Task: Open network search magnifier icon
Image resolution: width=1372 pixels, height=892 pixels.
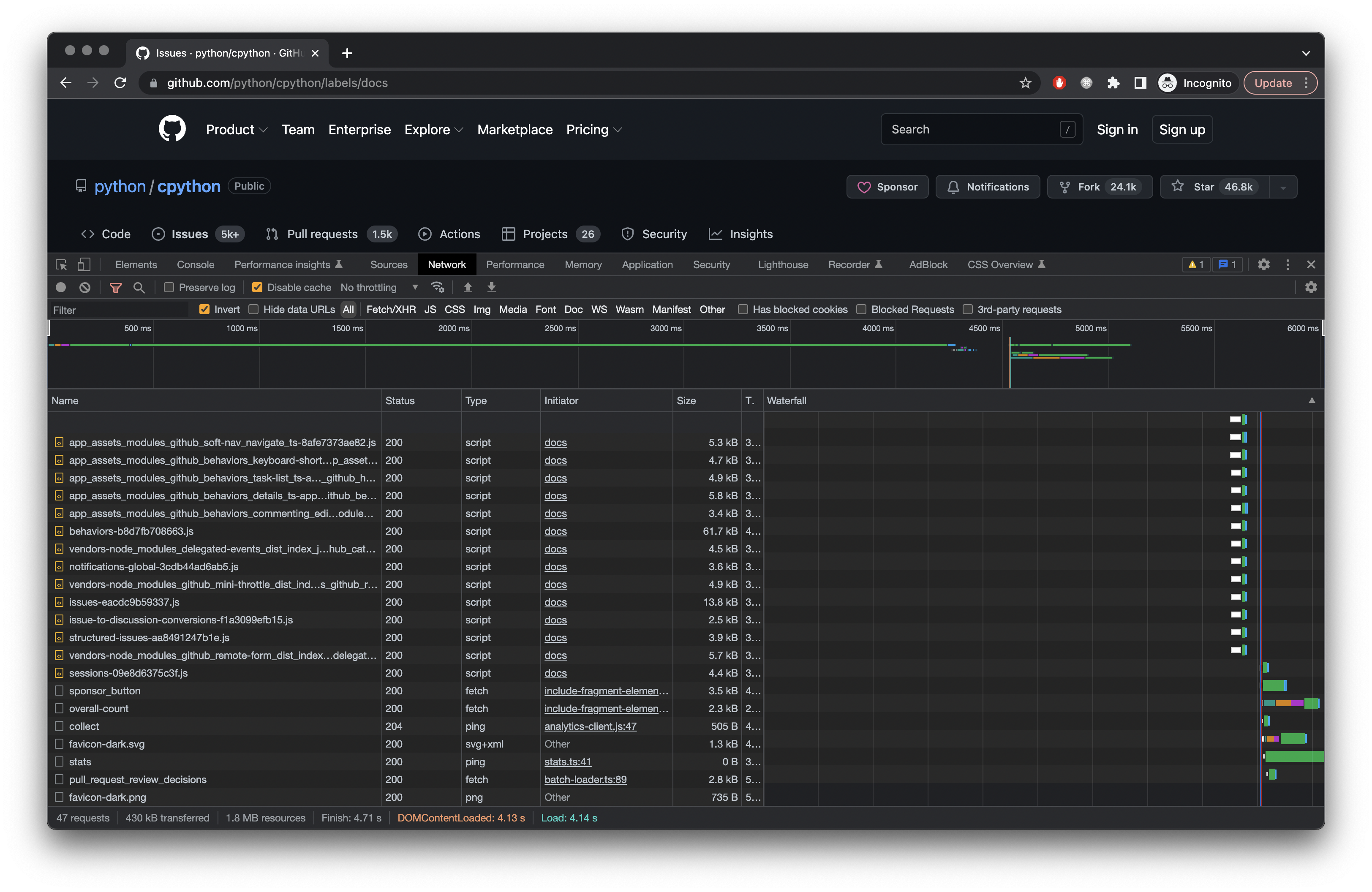Action: [x=139, y=287]
